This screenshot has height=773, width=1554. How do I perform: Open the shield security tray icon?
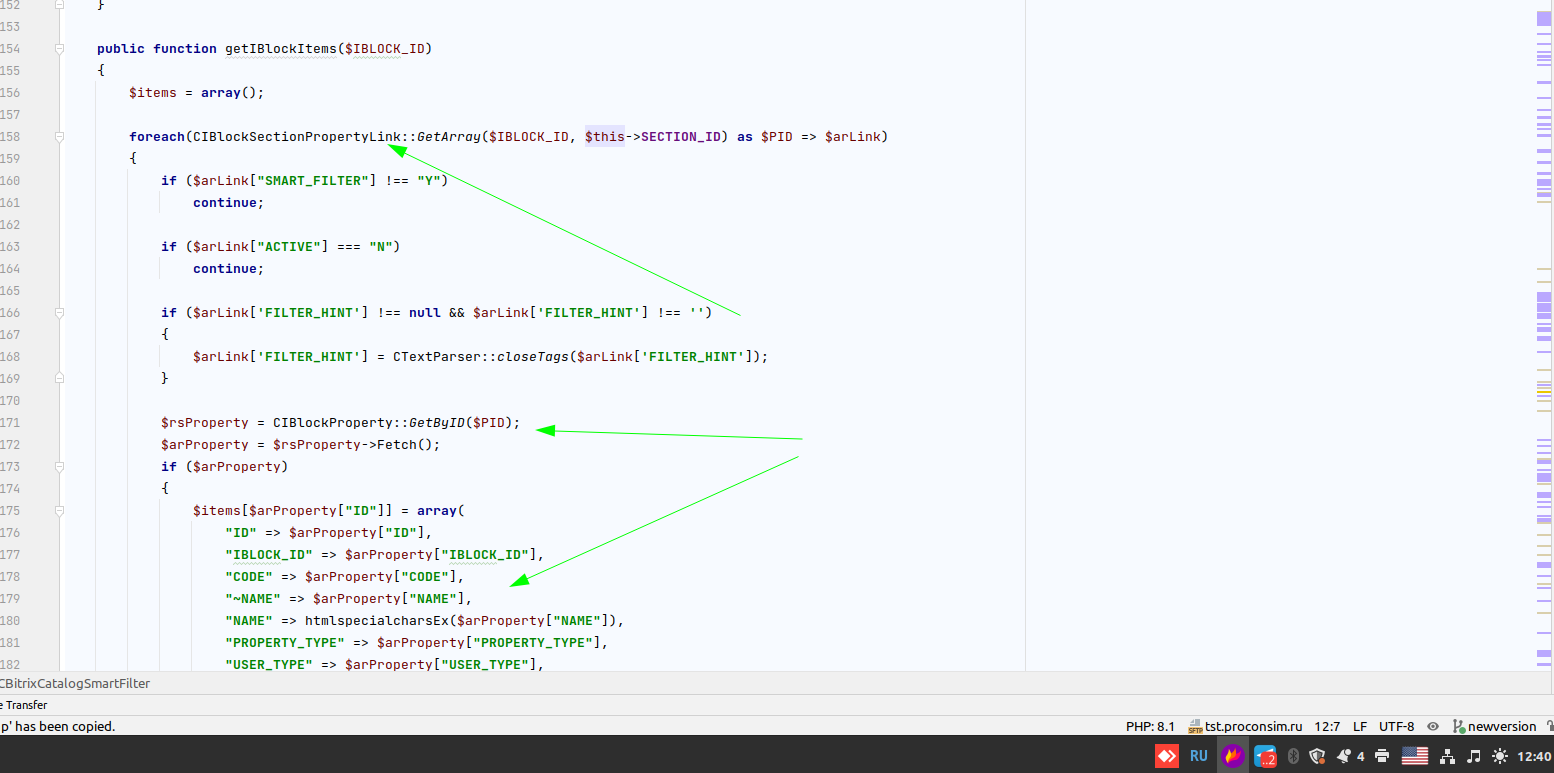coord(1317,756)
